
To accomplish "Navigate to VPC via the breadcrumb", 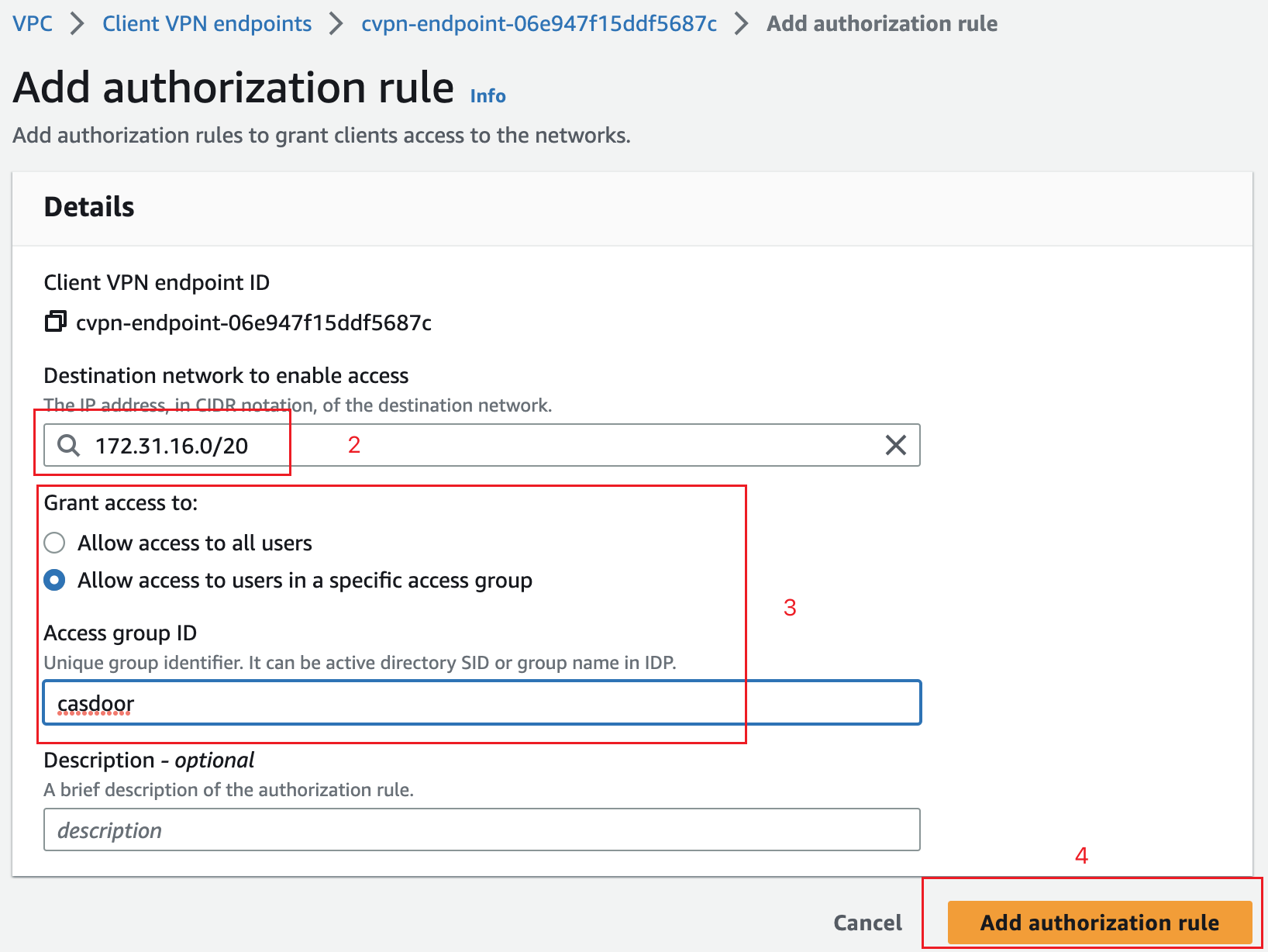I will (32, 23).
